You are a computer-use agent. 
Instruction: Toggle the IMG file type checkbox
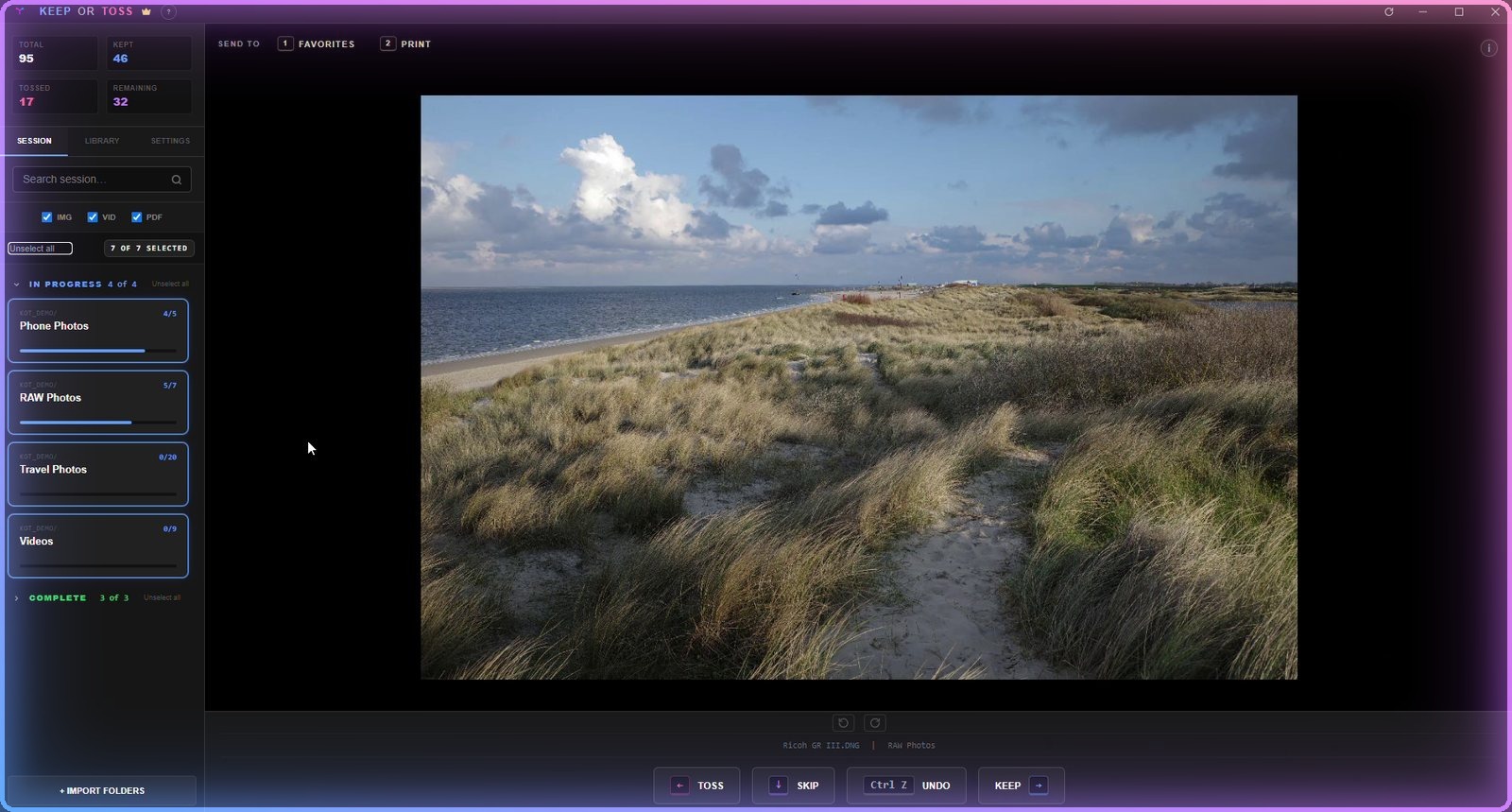click(46, 217)
